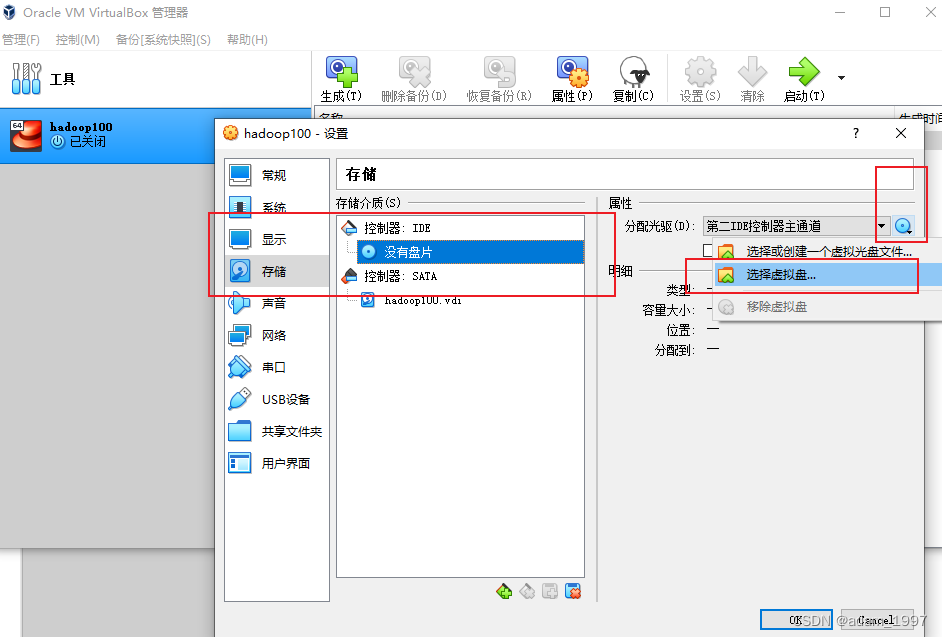Choose 选择虚拟盘 from the context menu
Viewport: 942px width, 637px height.
click(782, 274)
